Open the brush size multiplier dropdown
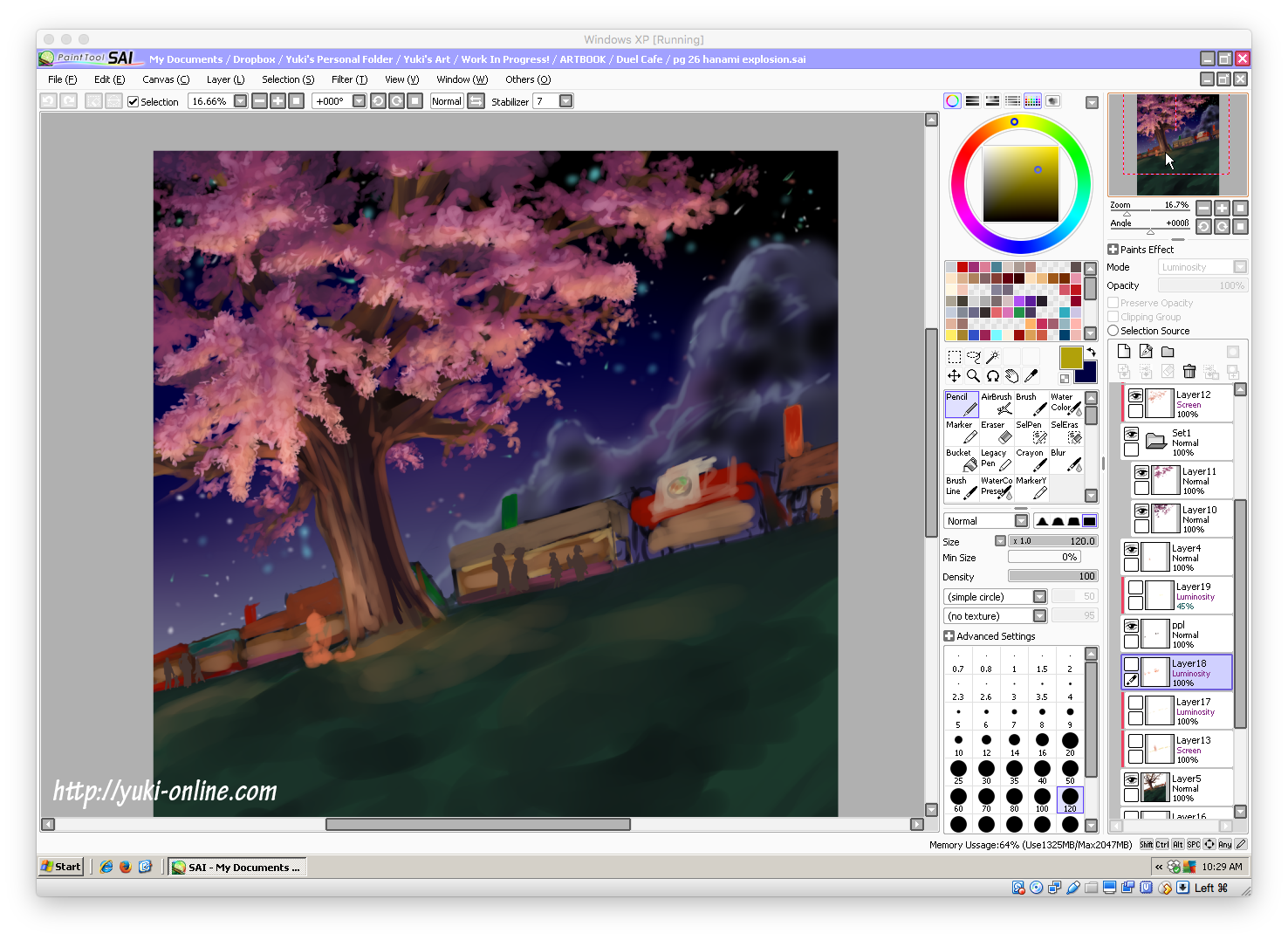 (x=1000, y=541)
